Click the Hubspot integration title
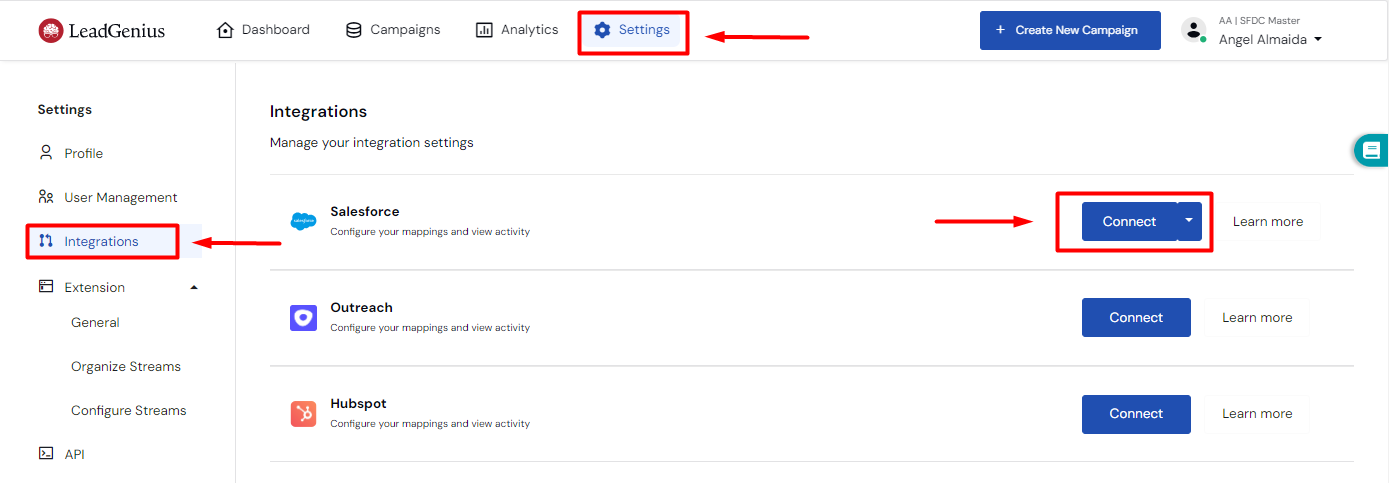The width and height of the screenshot is (1389, 483). click(358, 404)
